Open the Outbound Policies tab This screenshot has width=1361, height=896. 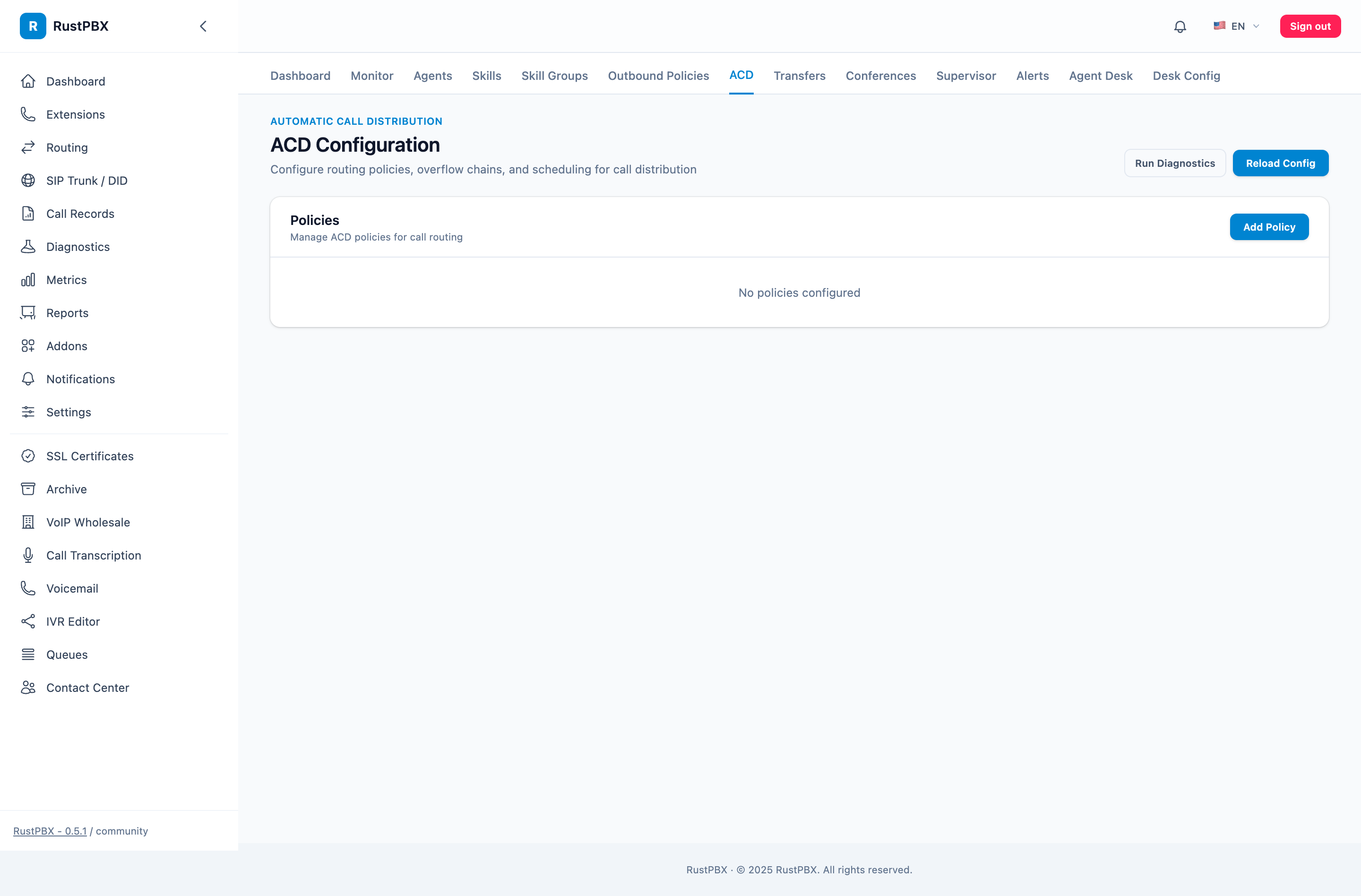(658, 76)
